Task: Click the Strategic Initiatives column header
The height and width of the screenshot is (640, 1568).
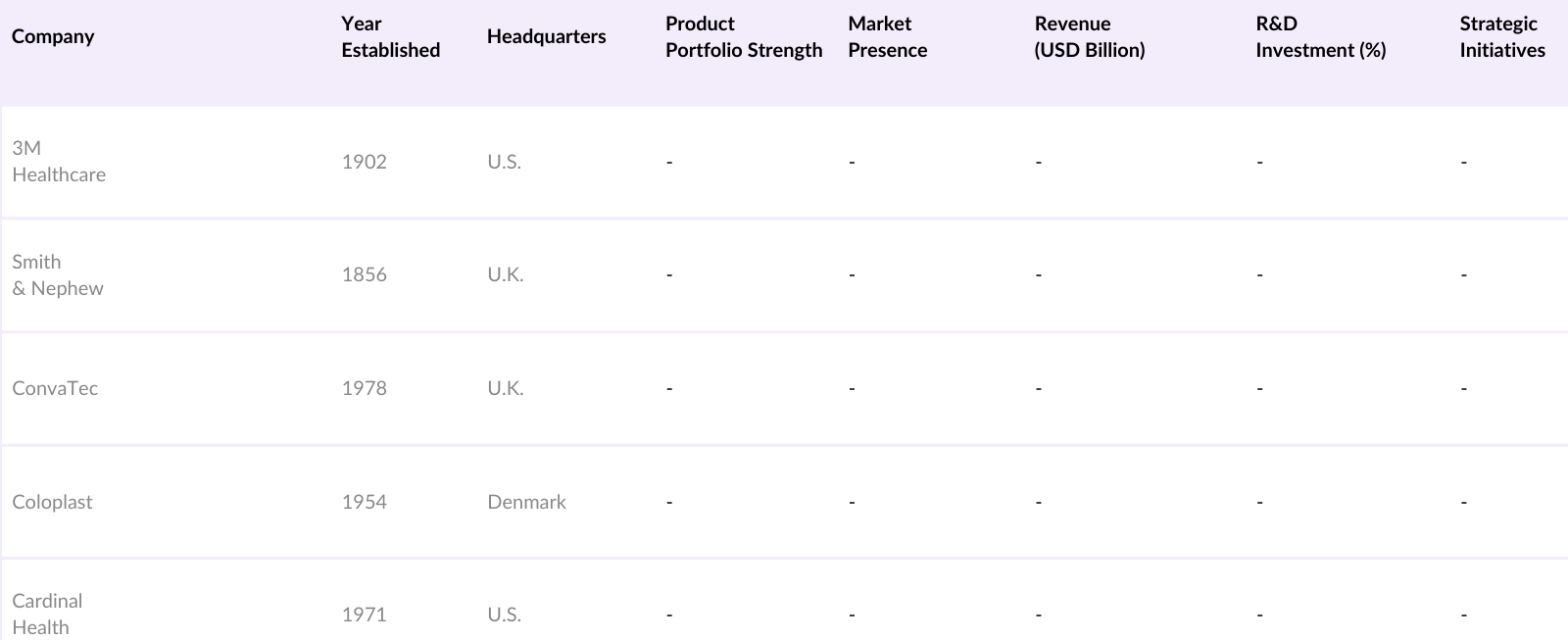Action: [x=1501, y=36]
